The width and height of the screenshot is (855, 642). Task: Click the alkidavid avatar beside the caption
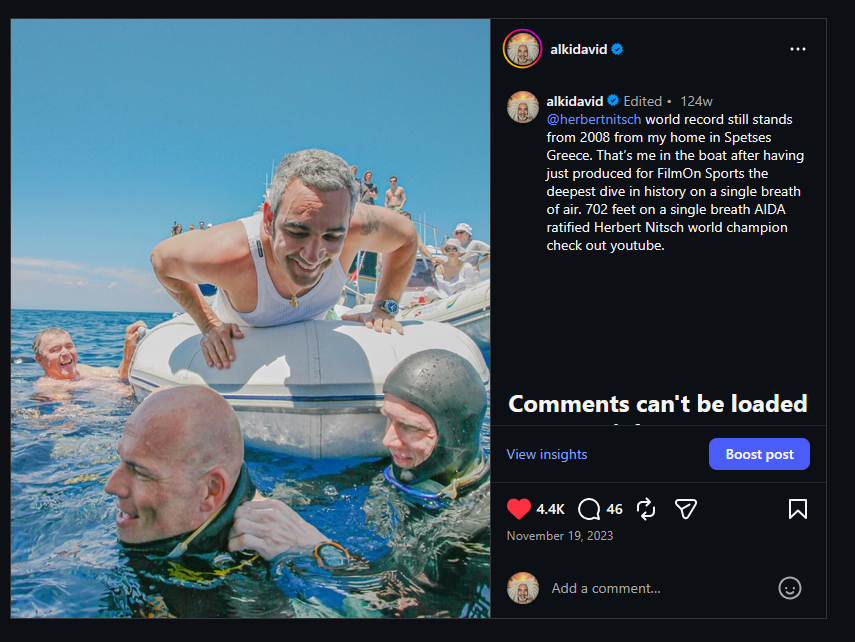pyautogui.click(x=523, y=107)
